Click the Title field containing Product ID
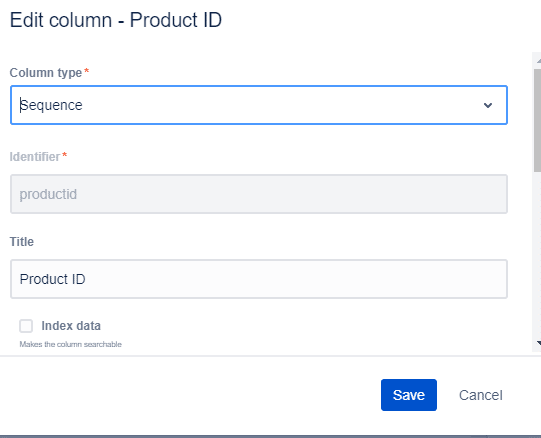The image size is (541, 438). click(259, 279)
